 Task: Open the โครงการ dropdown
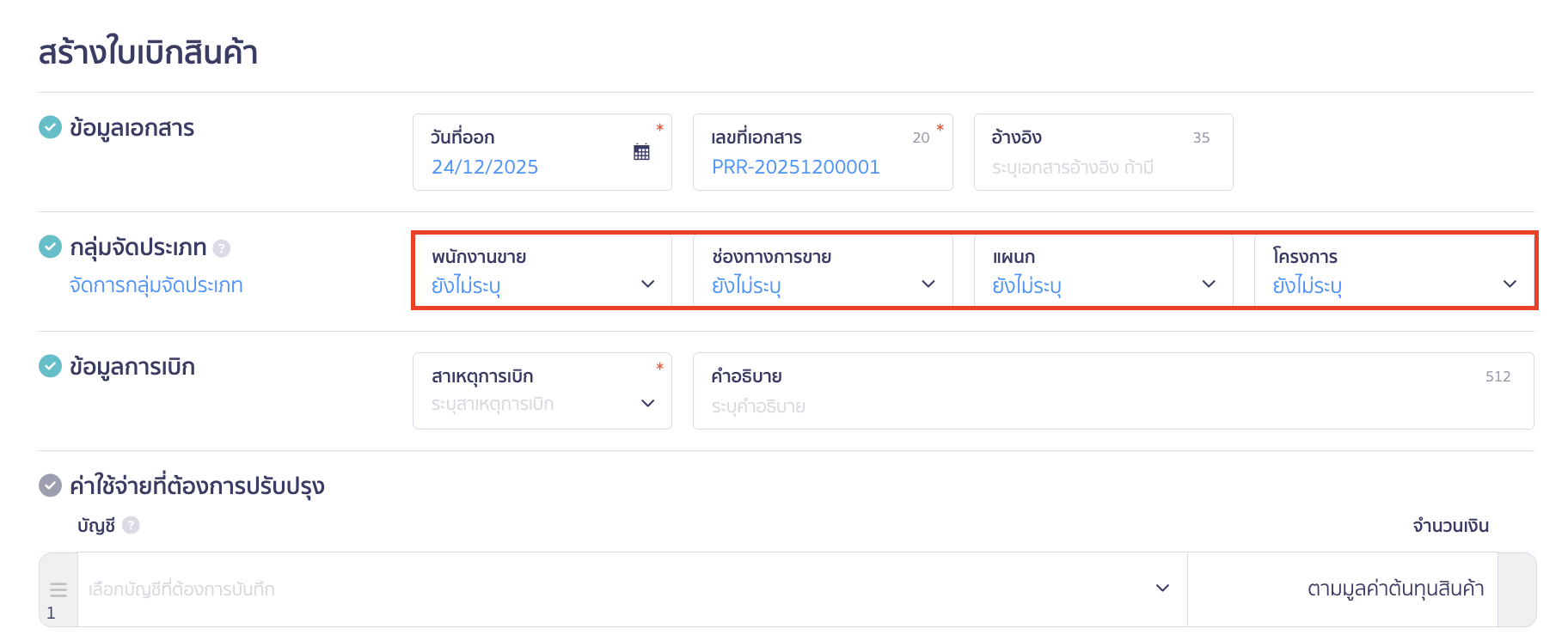1393,272
